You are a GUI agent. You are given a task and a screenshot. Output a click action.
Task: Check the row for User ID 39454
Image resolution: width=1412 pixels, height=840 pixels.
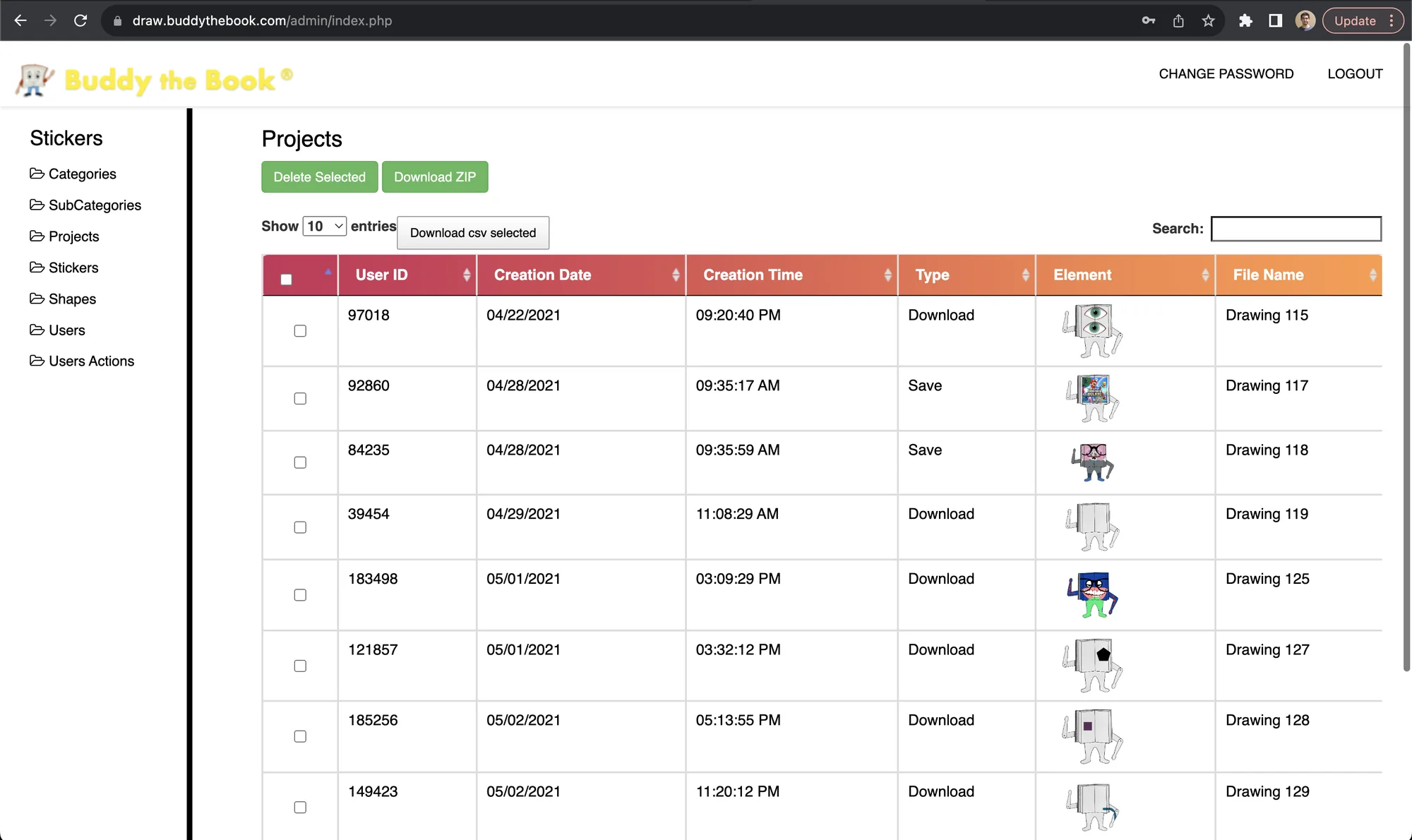(300, 527)
